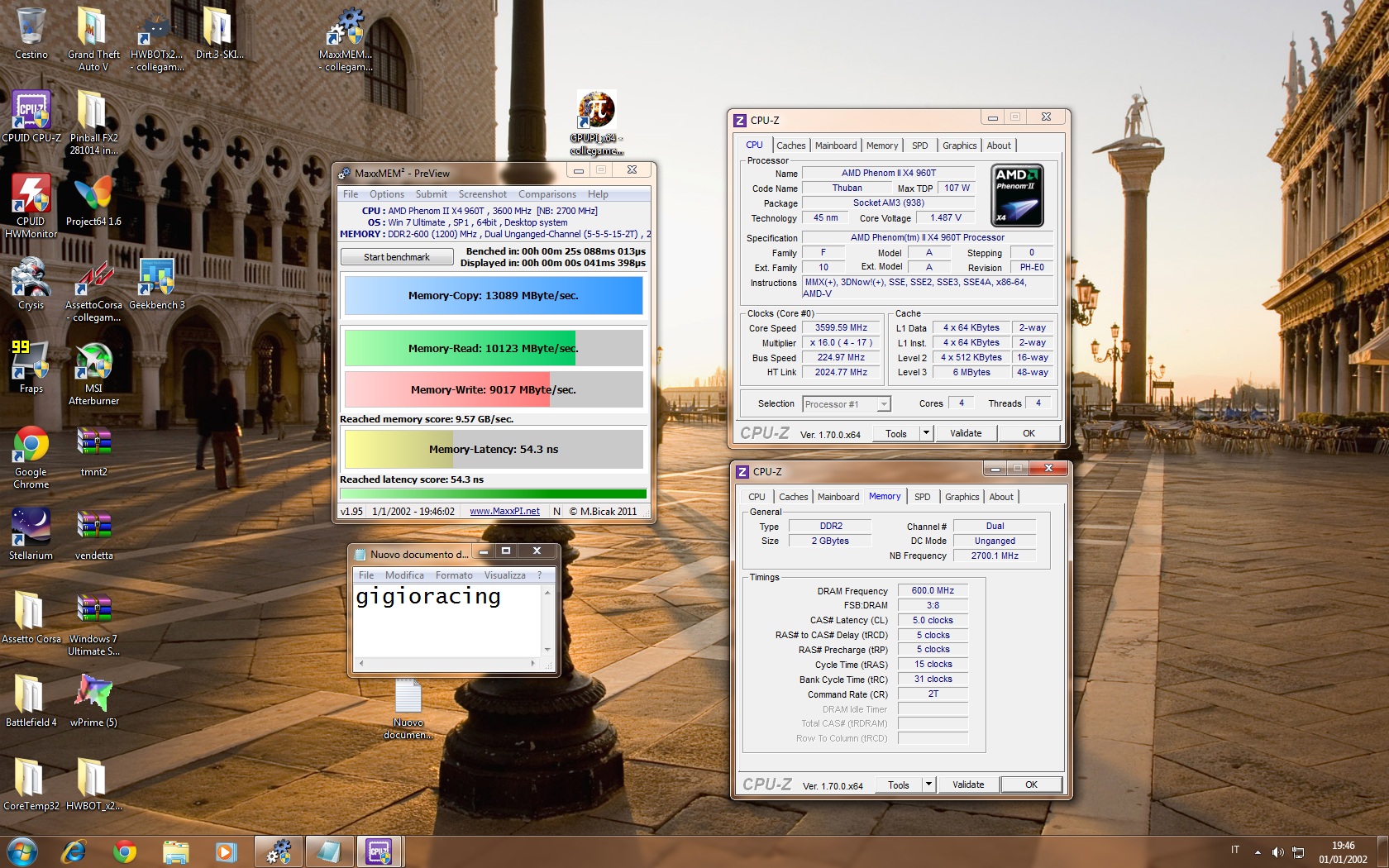The width and height of the screenshot is (1389, 868).
Task: Launch the HWBOTx2 shortcut on desktop
Action: click(x=156, y=37)
